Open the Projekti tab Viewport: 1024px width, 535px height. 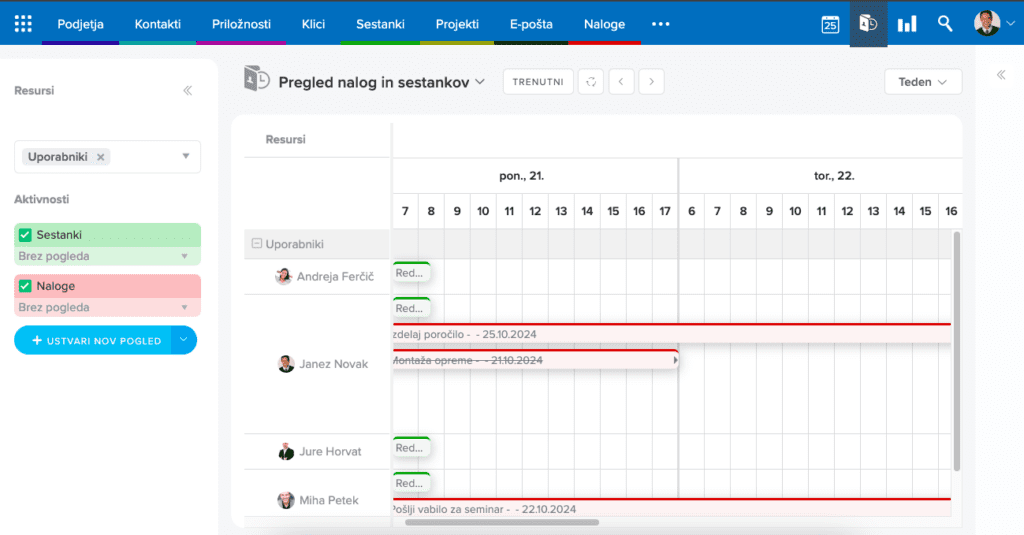(x=457, y=24)
